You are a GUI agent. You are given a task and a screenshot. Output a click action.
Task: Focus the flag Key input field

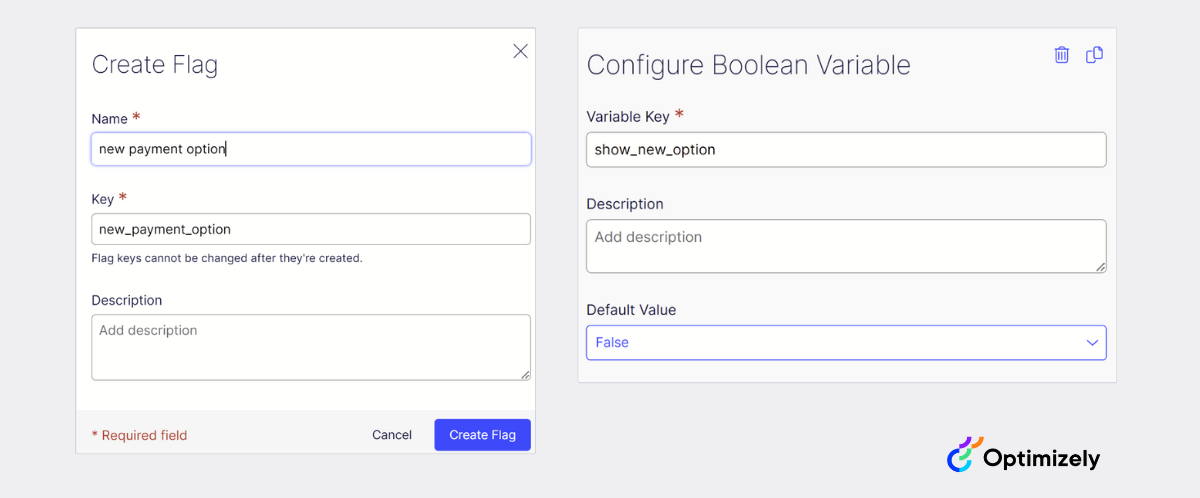(311, 229)
